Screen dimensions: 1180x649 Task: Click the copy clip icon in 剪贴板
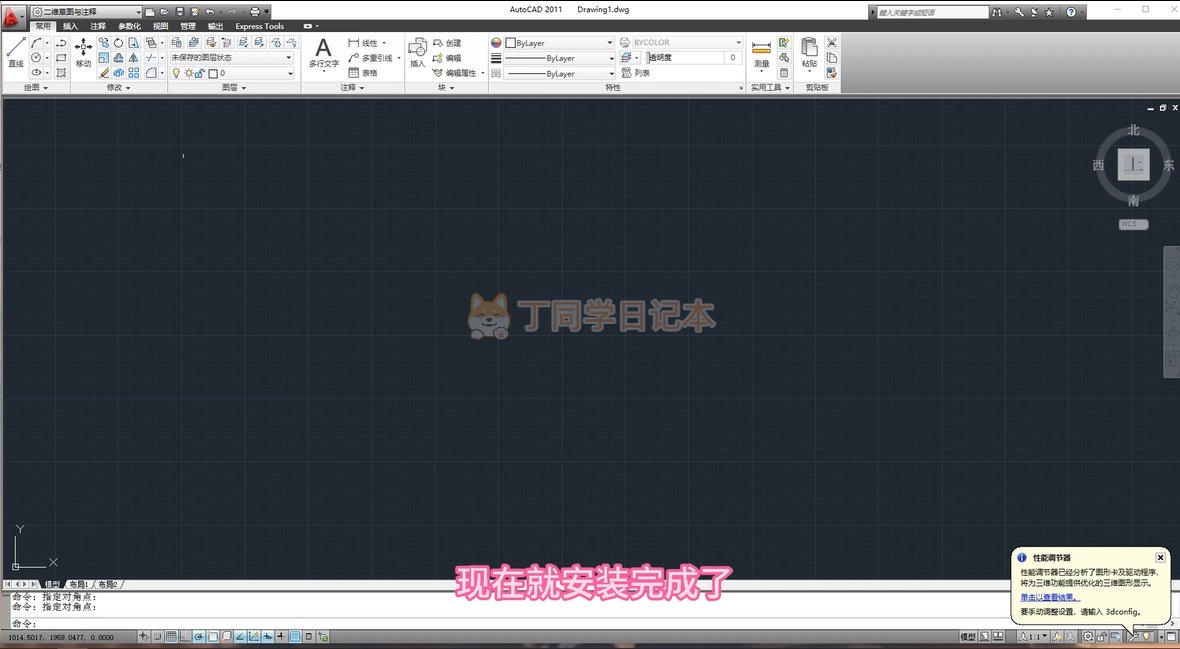point(832,58)
